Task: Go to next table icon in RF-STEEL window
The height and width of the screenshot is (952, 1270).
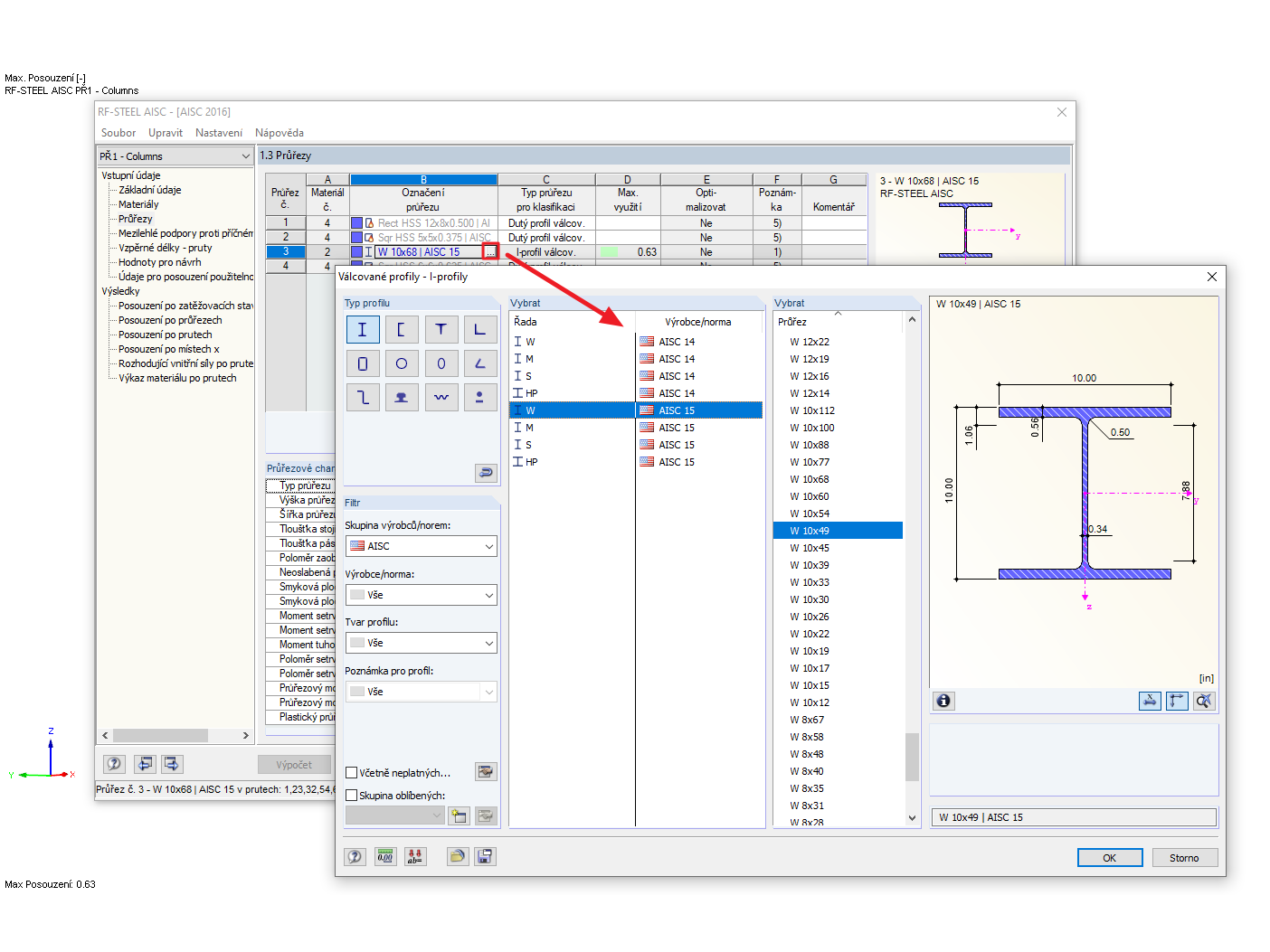Action: click(173, 764)
